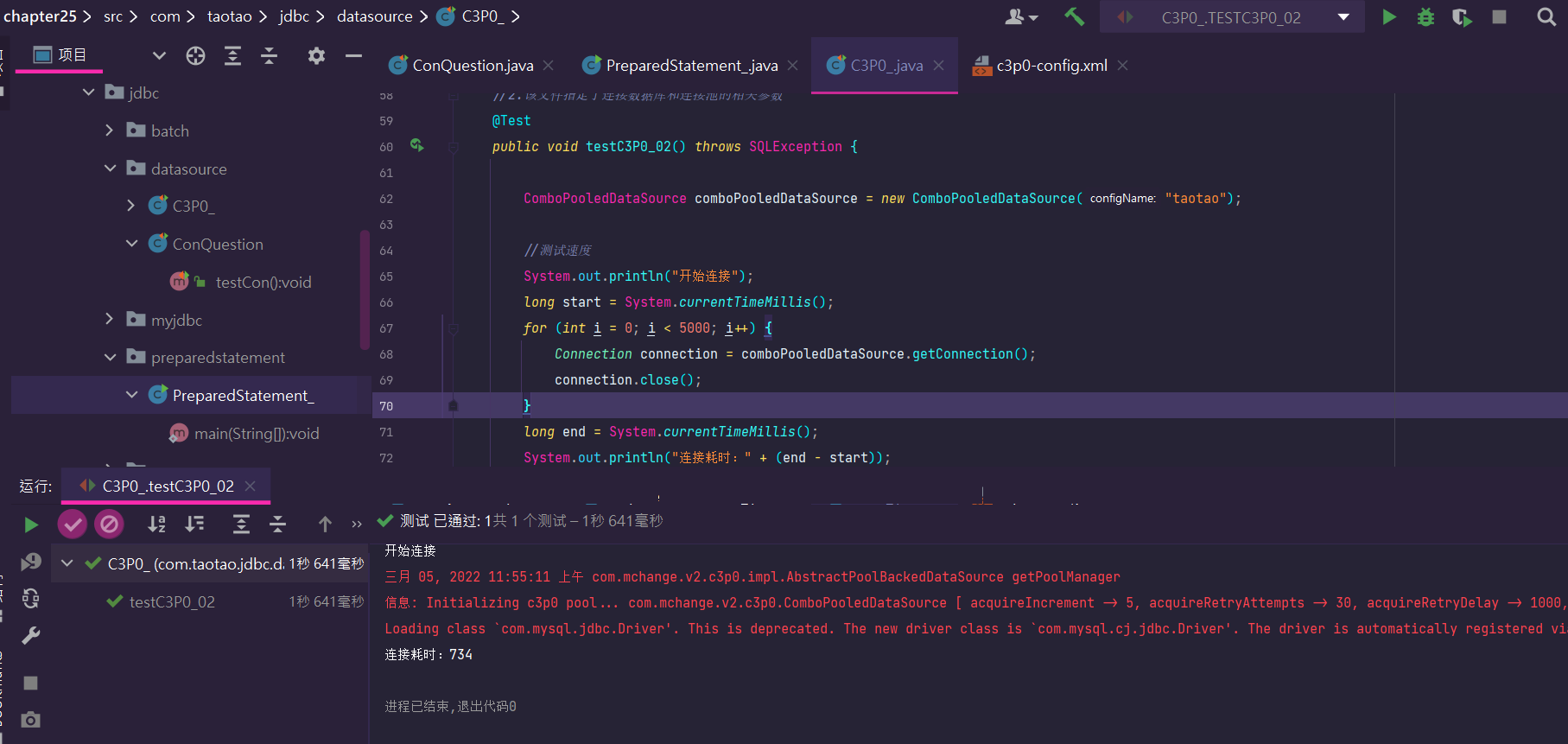Open the user account icon menu
This screenshot has height=744, width=1568.
tap(1021, 17)
